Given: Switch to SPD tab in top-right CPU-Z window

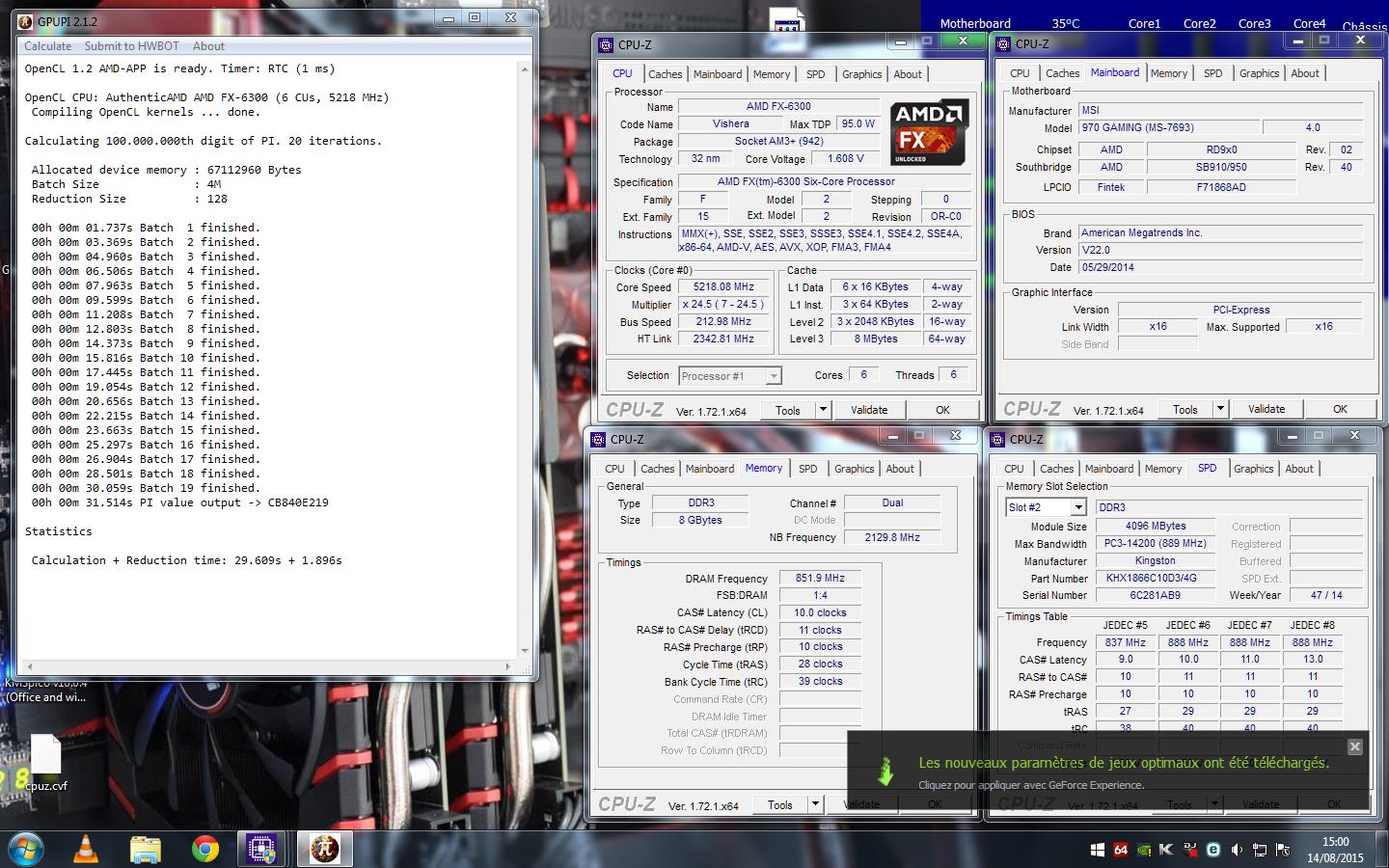Looking at the screenshot, I should 1212,73.
